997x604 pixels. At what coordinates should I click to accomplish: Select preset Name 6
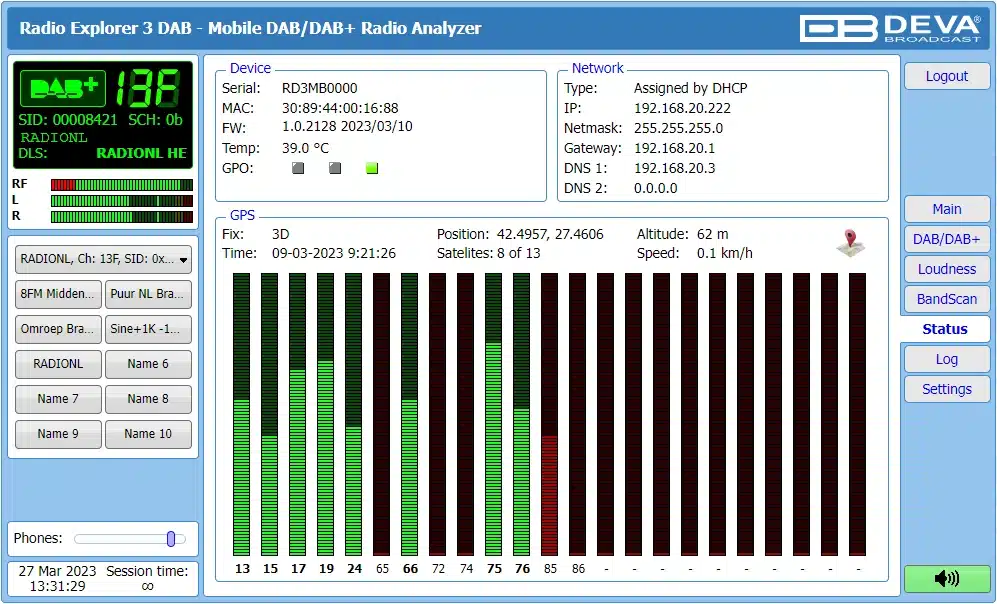pos(148,364)
